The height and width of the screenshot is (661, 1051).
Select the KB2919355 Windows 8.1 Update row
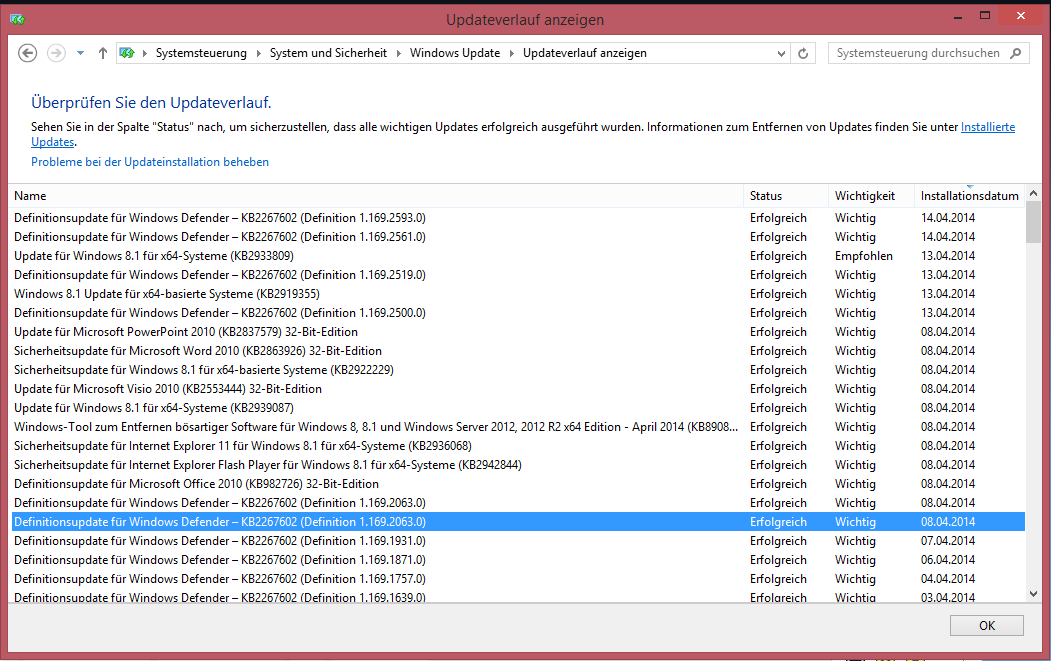point(518,294)
